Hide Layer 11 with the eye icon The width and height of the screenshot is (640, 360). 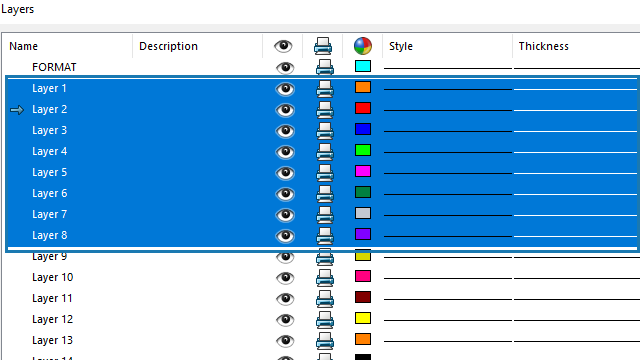(285, 299)
